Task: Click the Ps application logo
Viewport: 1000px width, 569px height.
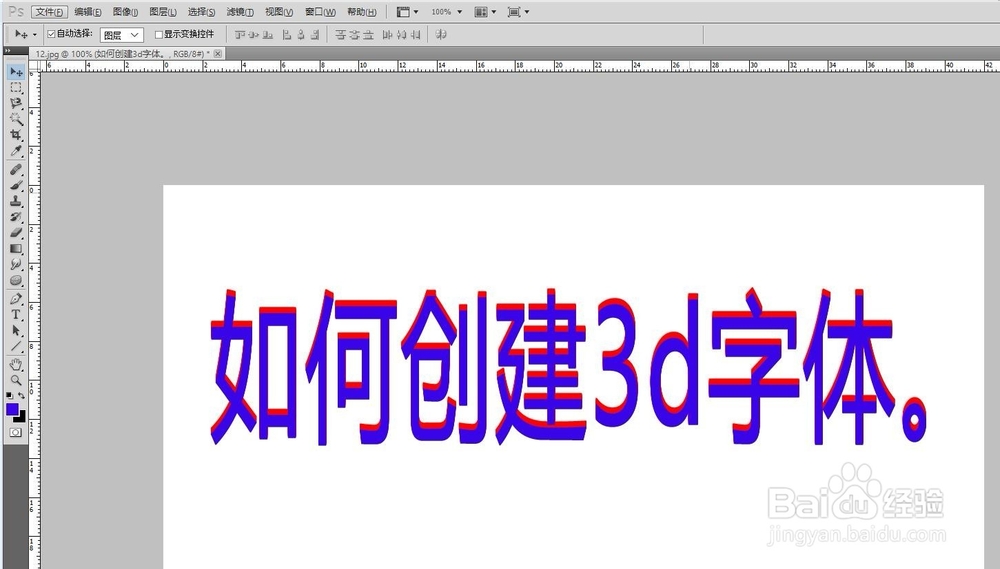Action: pyautogui.click(x=16, y=11)
